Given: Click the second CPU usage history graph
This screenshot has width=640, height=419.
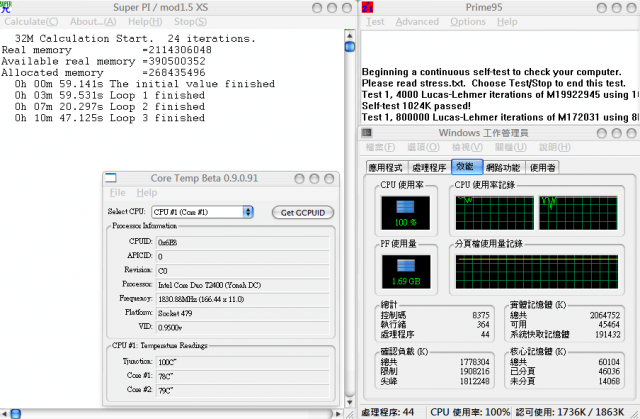Looking at the screenshot, I should pyautogui.click(x=578, y=213).
